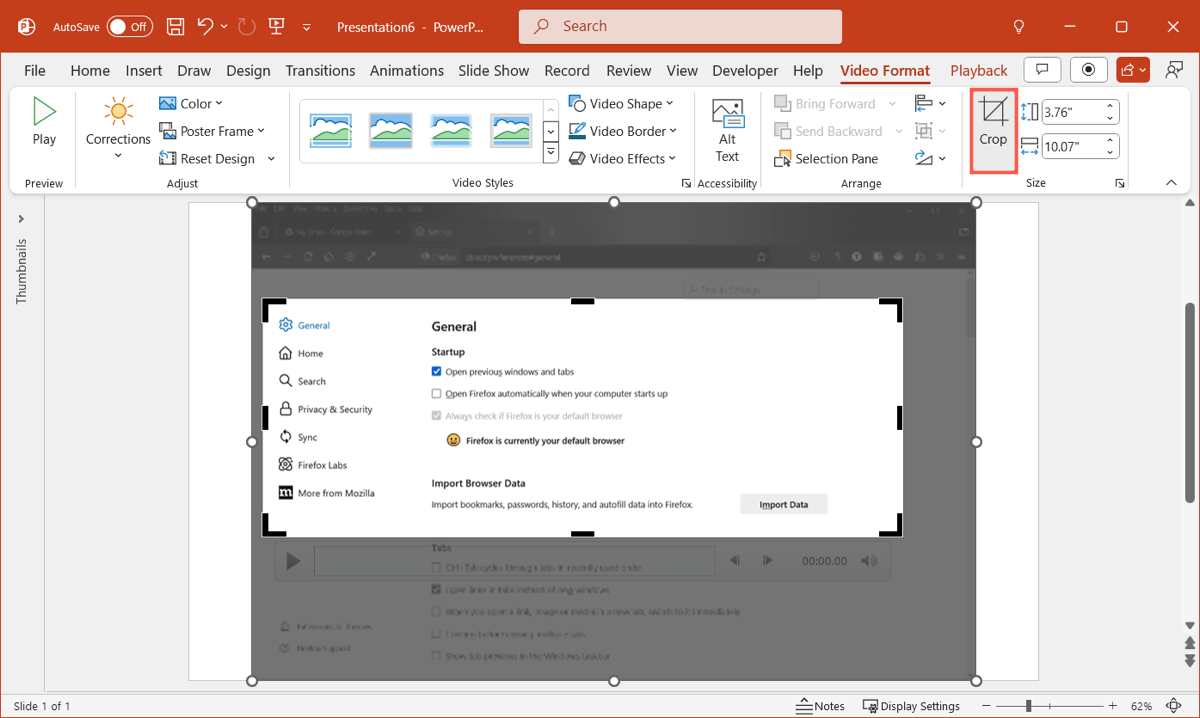The height and width of the screenshot is (718, 1200).
Task: Open the Alt Text pane
Action: tap(727, 131)
